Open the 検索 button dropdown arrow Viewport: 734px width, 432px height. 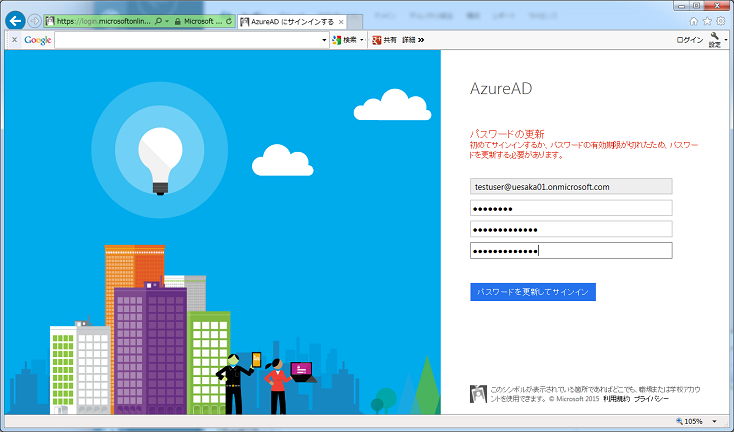pos(362,40)
